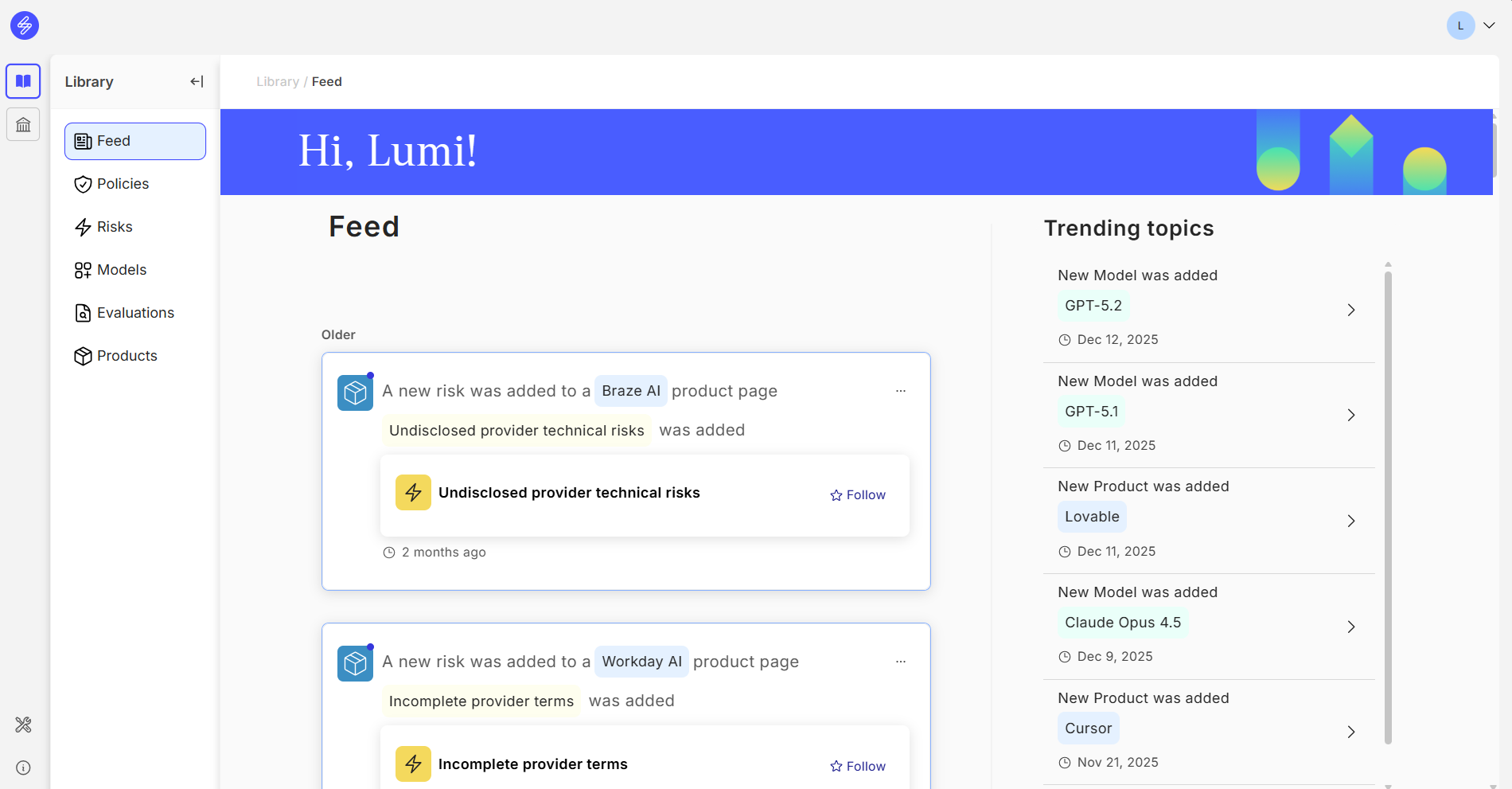Open the Models section in sidebar
The image size is (1512, 789).
(x=122, y=270)
